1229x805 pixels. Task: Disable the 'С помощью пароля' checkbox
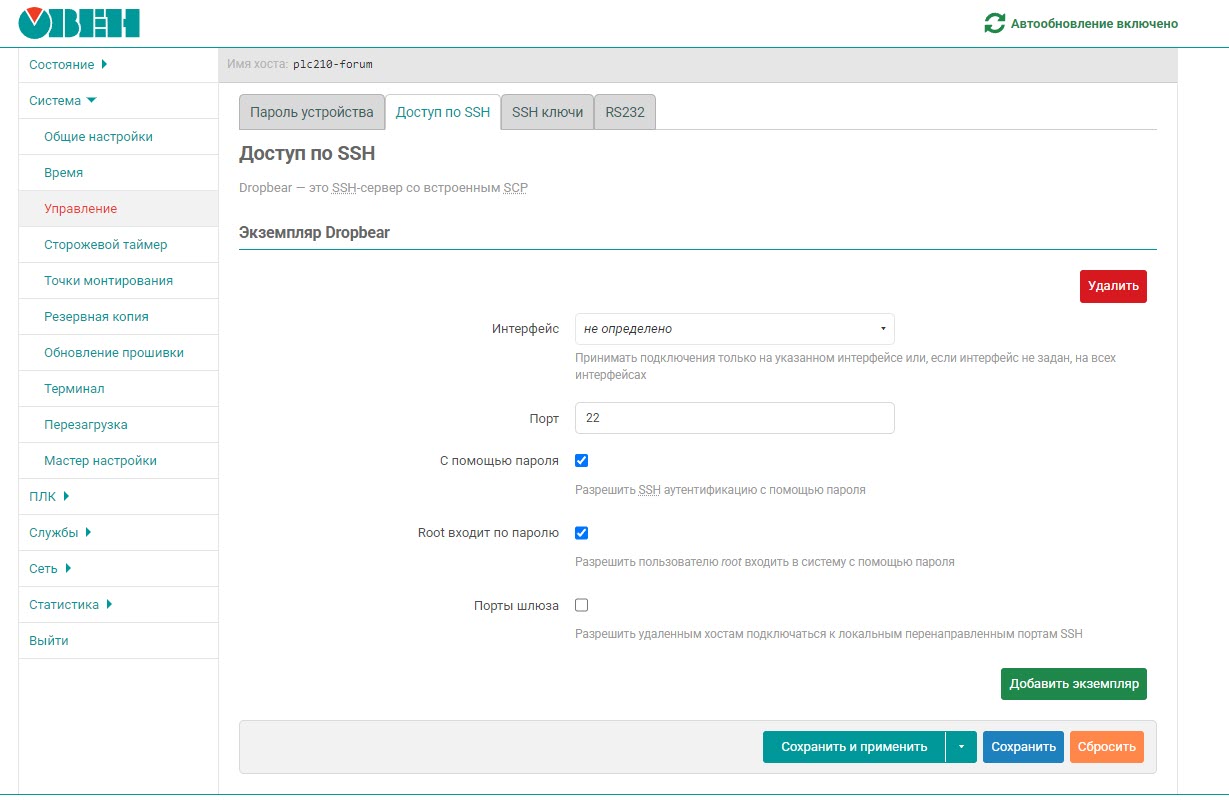pos(582,461)
